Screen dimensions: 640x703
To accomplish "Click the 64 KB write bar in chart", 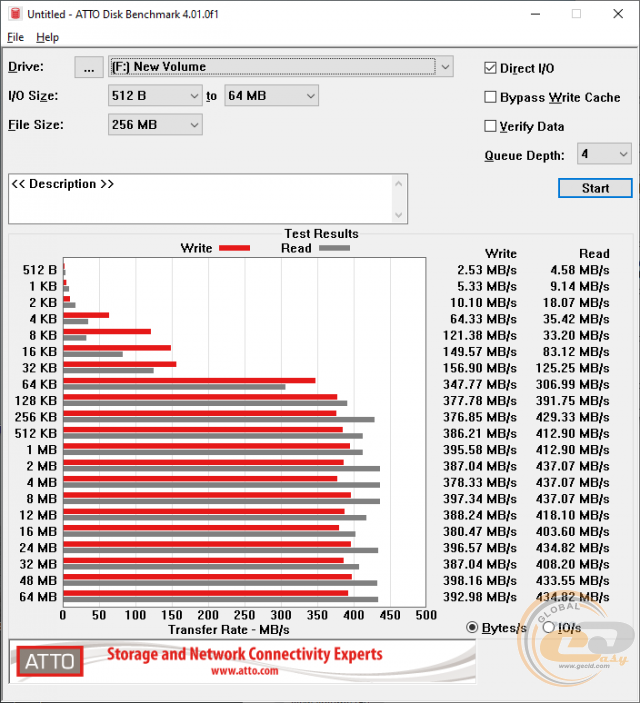I will click(189, 381).
